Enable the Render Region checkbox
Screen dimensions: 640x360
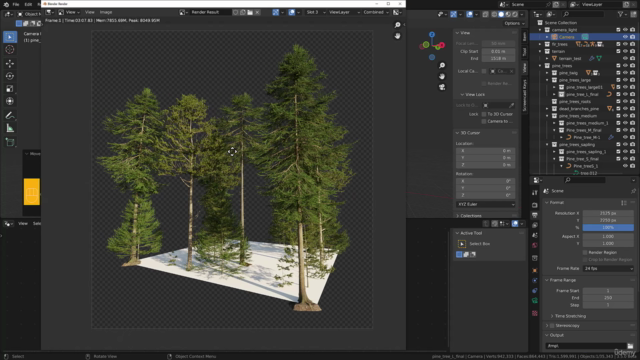(x=585, y=253)
